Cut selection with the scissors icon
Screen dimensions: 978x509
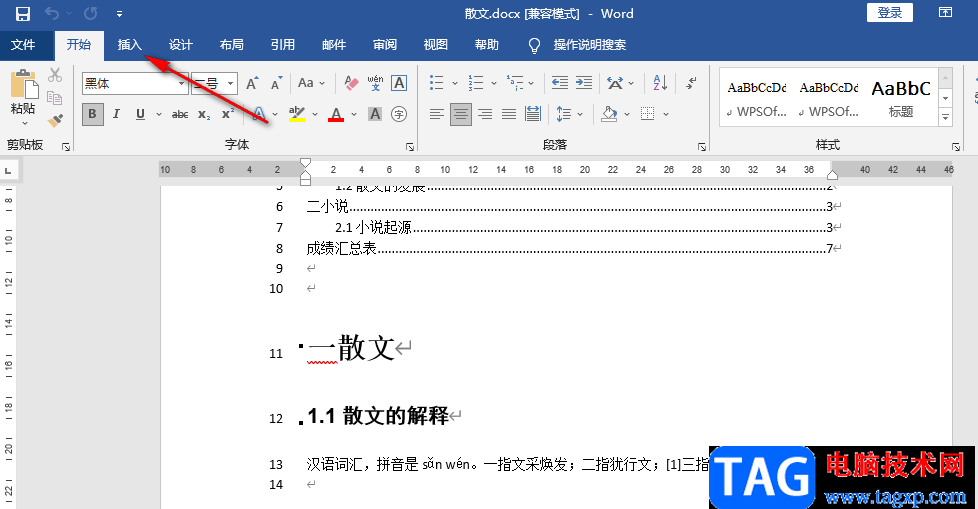point(55,75)
